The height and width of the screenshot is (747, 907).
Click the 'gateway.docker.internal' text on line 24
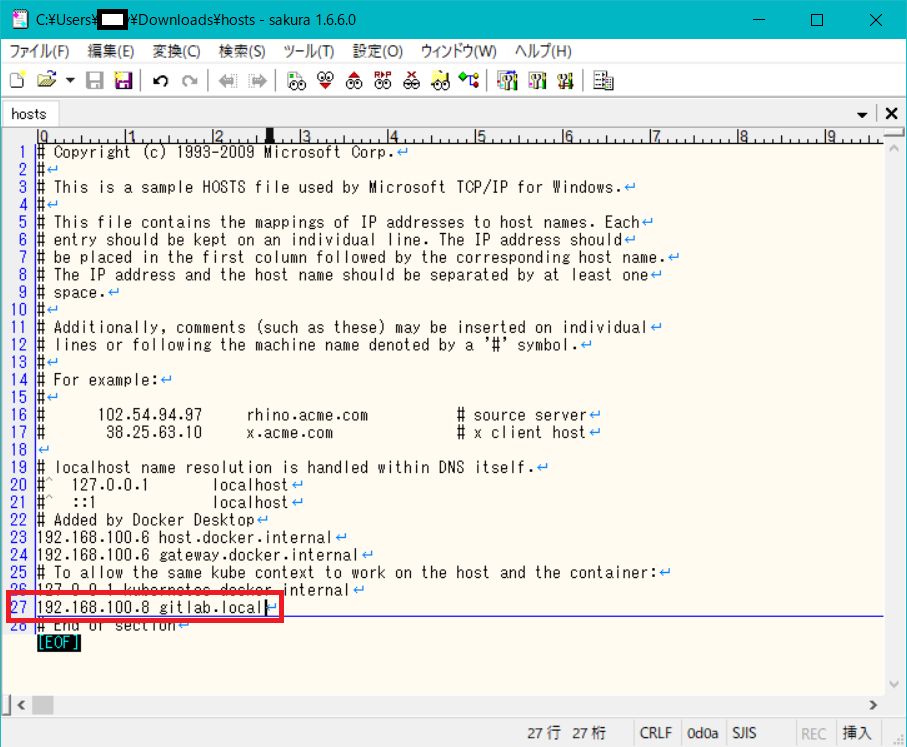pos(259,555)
